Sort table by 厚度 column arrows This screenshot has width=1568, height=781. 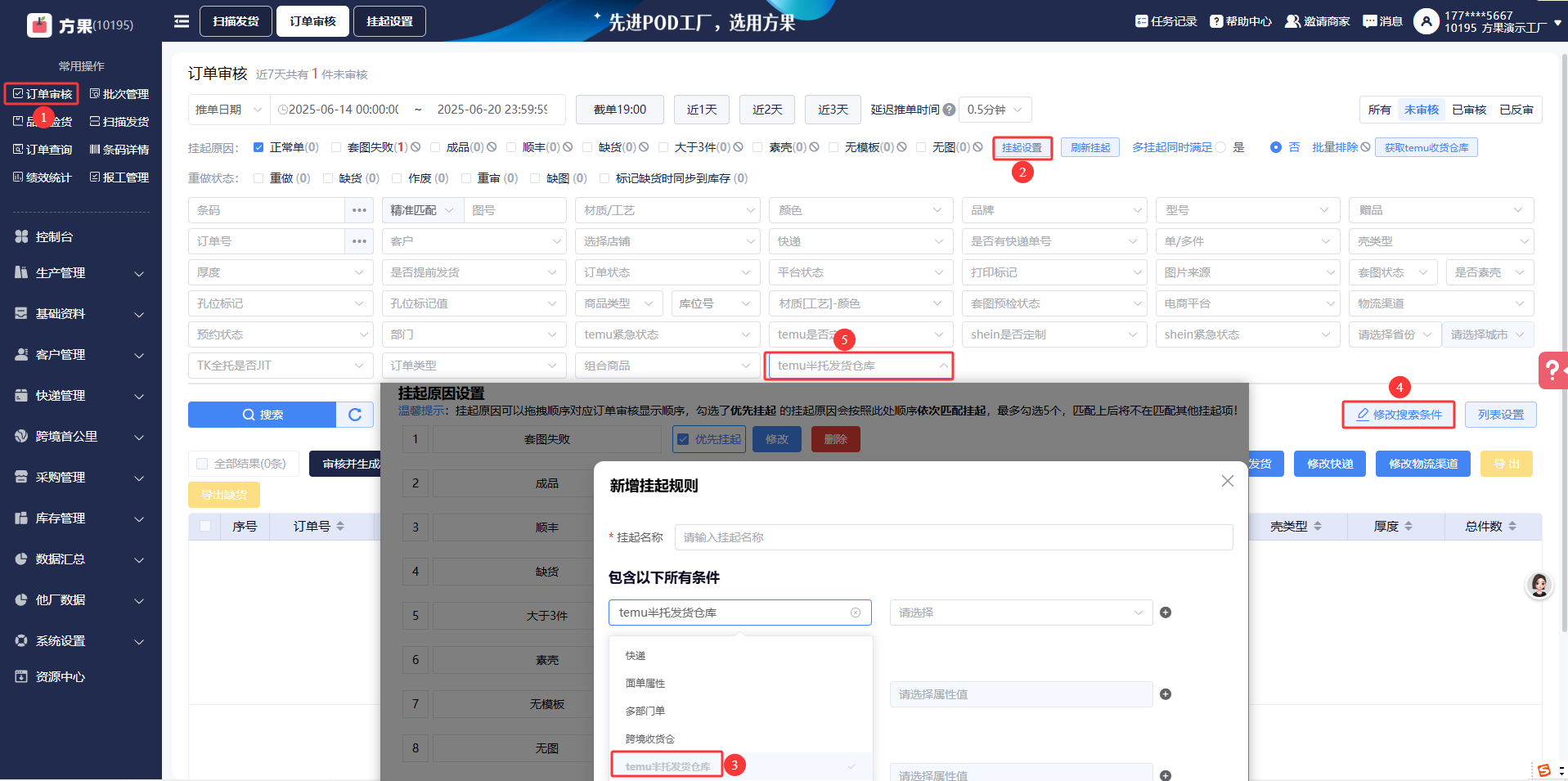point(1409,527)
